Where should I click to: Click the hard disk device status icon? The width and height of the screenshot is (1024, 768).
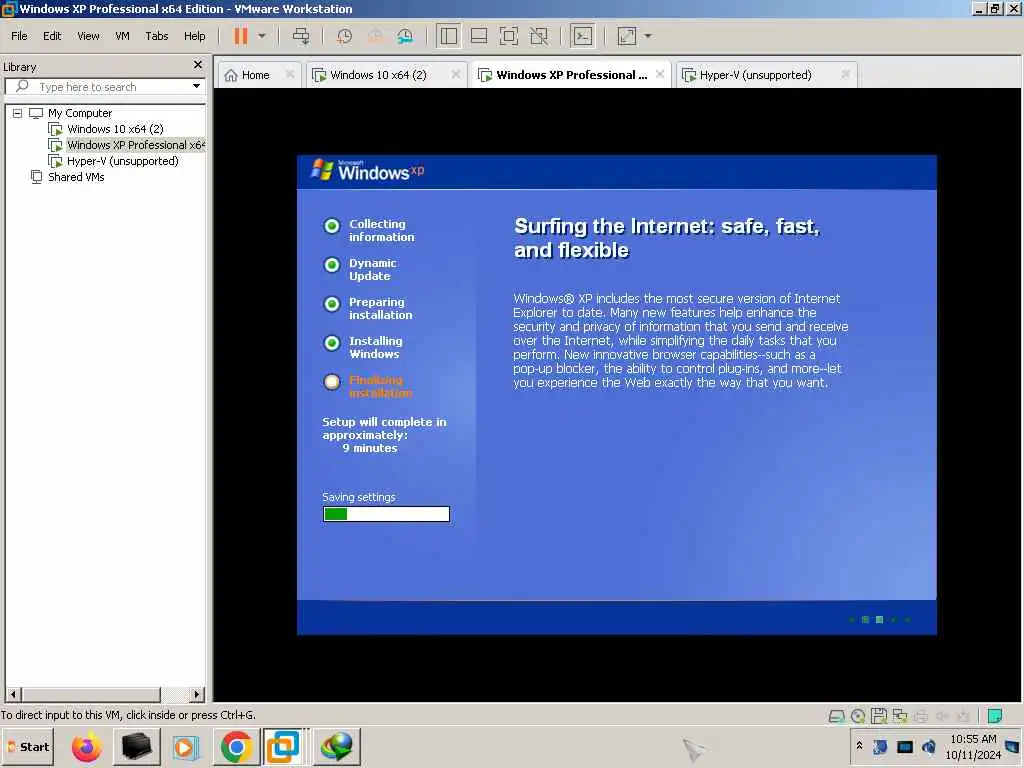tap(837, 716)
